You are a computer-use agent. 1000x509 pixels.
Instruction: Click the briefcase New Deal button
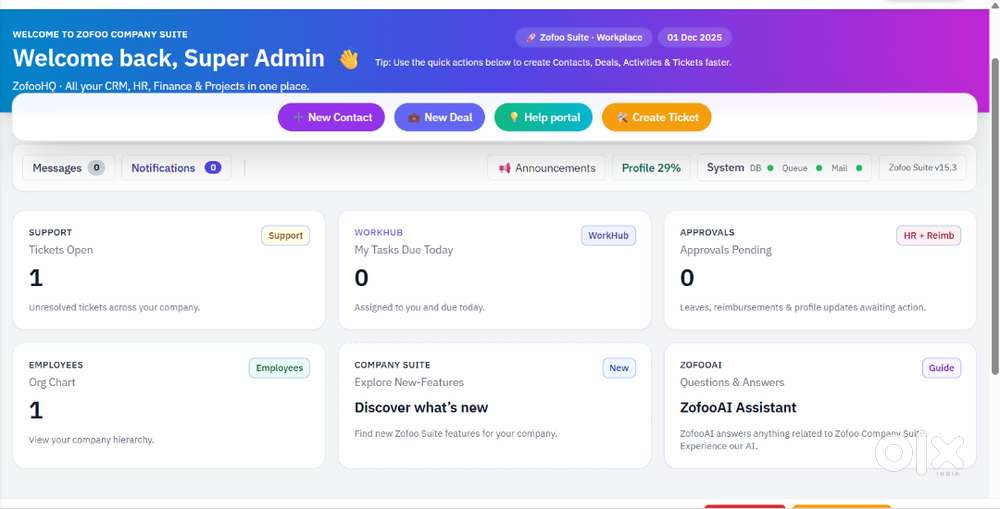pyautogui.click(x=440, y=117)
